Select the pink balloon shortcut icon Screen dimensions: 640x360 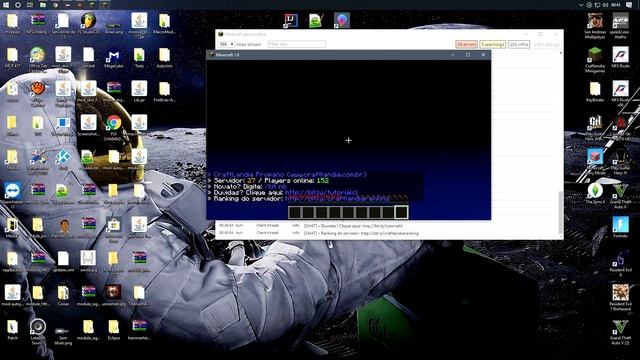[342, 20]
